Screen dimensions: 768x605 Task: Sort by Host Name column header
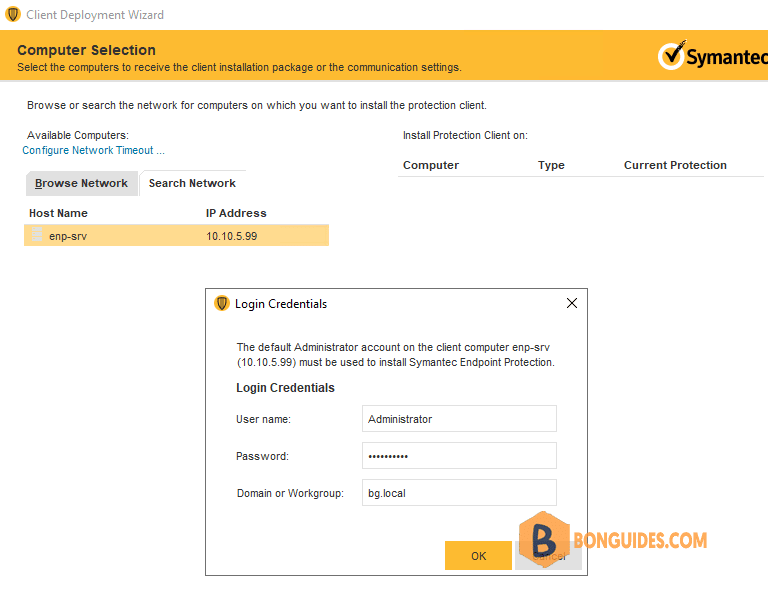pyautogui.click(x=58, y=213)
